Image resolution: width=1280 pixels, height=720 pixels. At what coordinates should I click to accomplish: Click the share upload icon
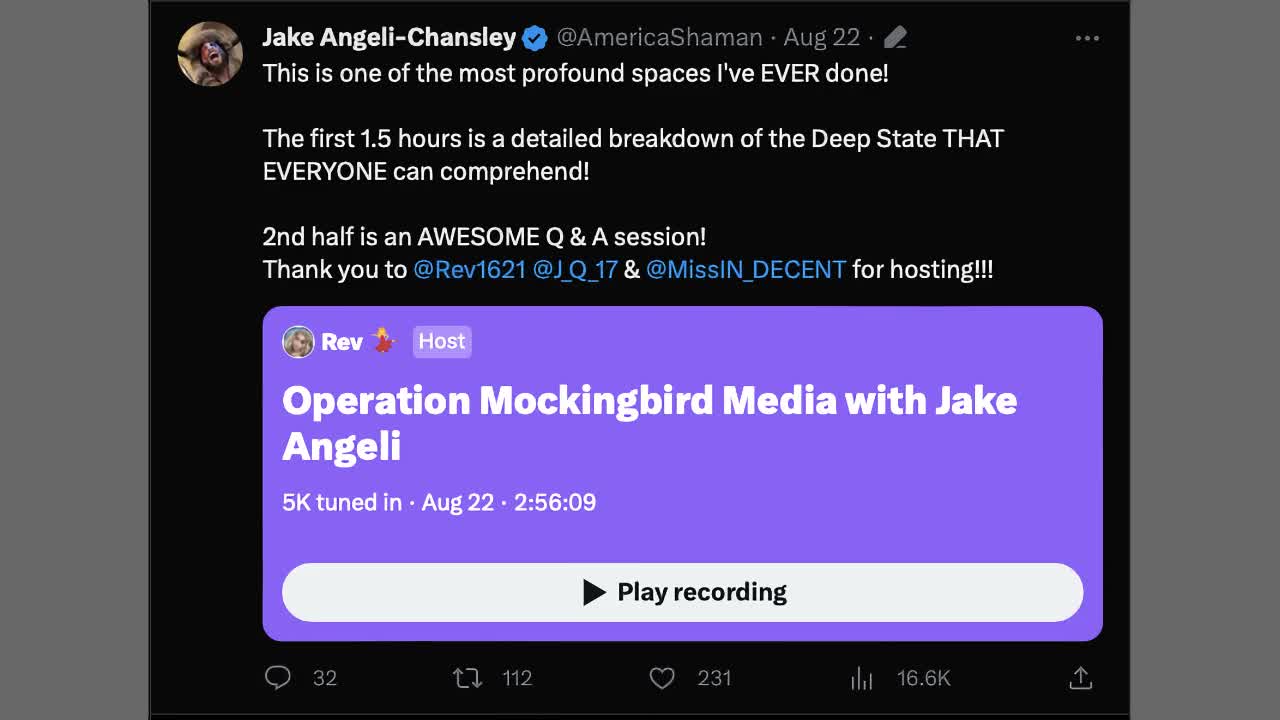(x=1080, y=678)
